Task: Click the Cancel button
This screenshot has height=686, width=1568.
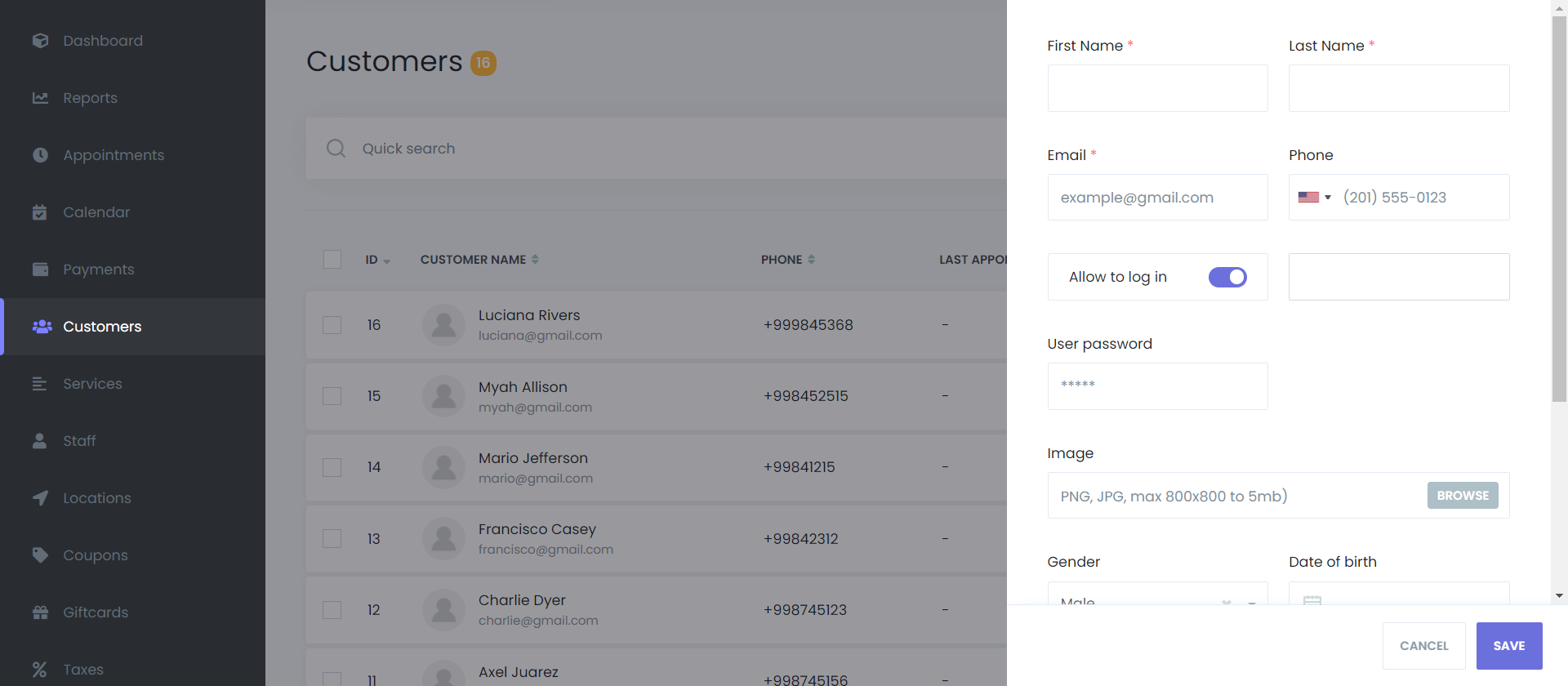Action: 1423,646
